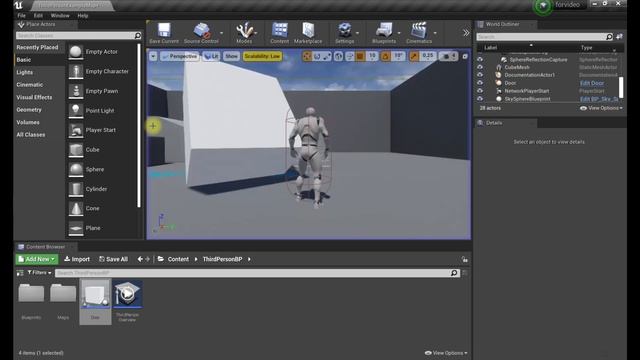The height and width of the screenshot is (360, 640).
Task: Open scale snap value 0.25 dropdown
Action: pos(427,56)
